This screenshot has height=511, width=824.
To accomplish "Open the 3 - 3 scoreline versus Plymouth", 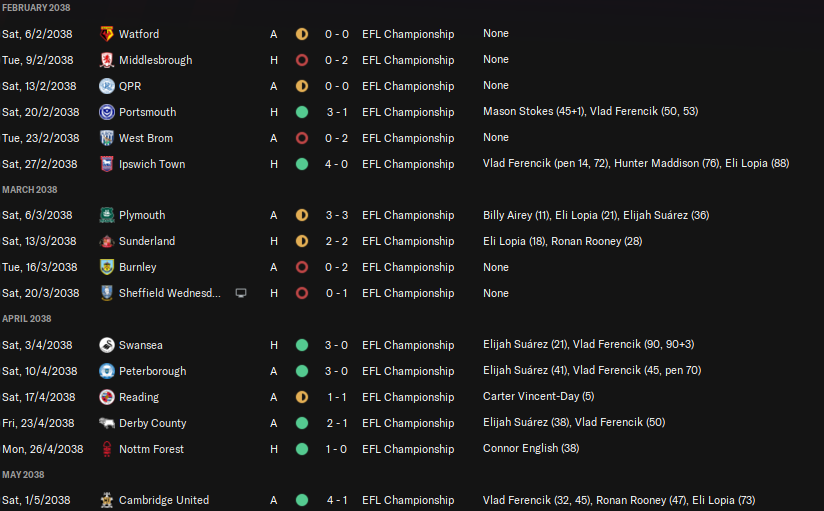I will point(336,215).
